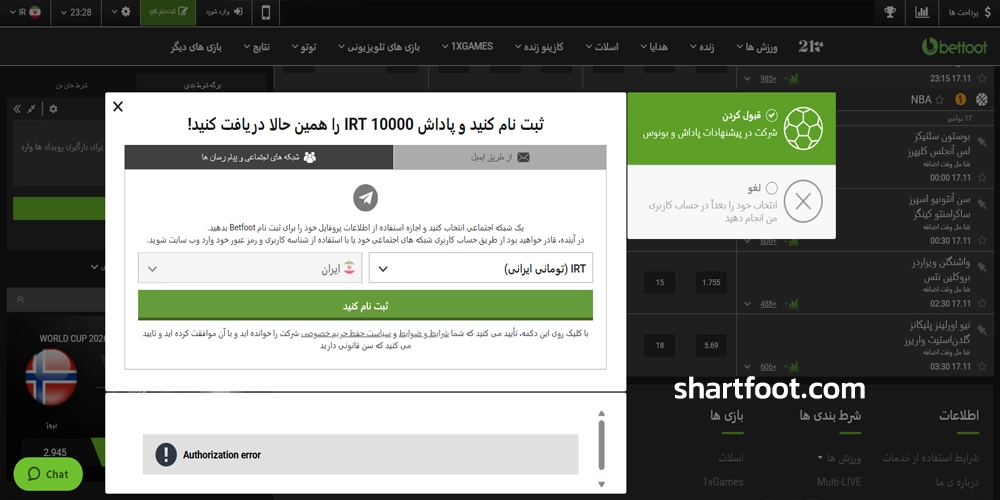Open the IRT (تومانی ایرانی) currency dropdown
The width and height of the screenshot is (1000, 500).
click(481, 268)
